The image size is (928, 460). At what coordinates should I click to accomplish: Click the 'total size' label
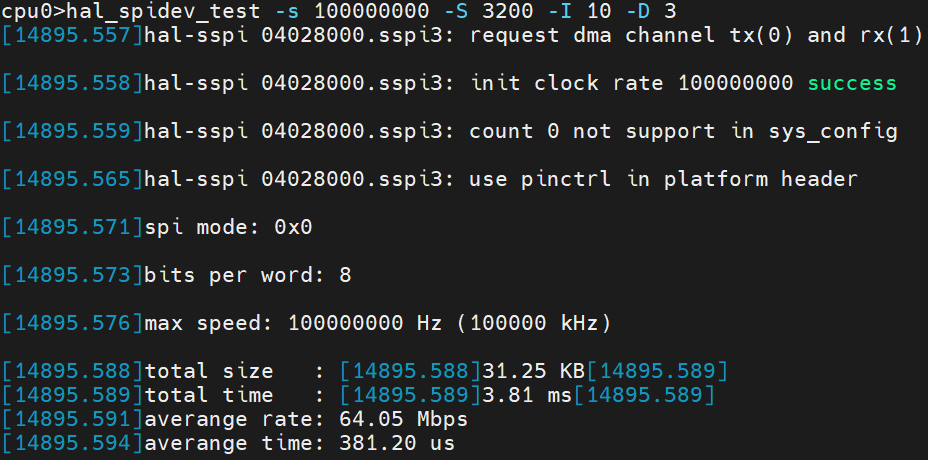click(210, 371)
